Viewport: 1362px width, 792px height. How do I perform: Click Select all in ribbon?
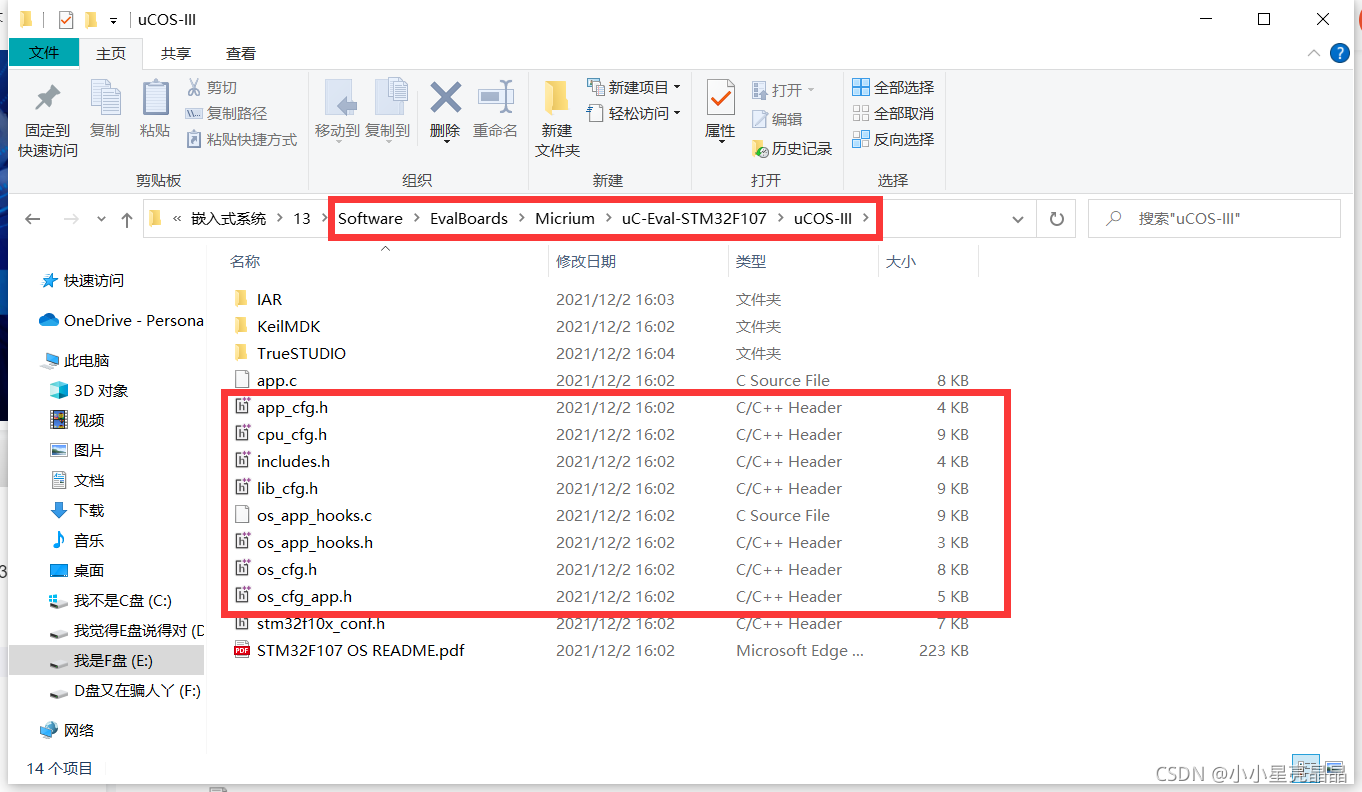893,87
